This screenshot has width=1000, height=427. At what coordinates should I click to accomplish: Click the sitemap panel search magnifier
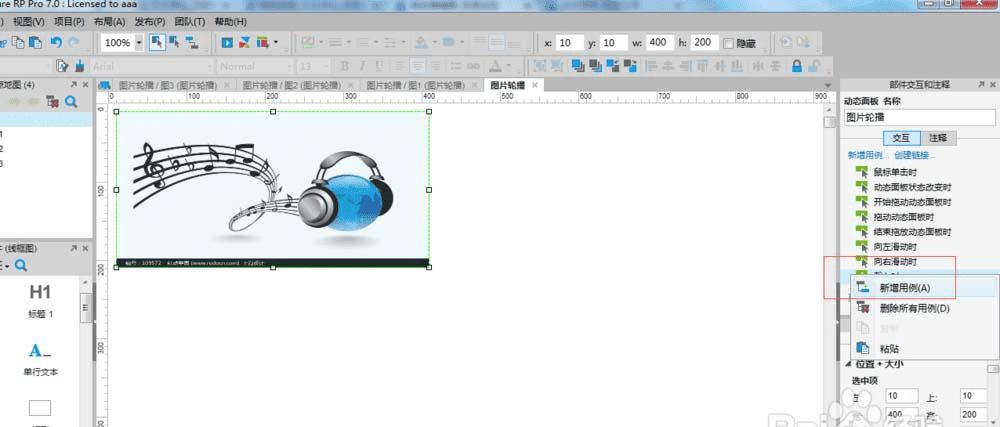click(x=72, y=102)
